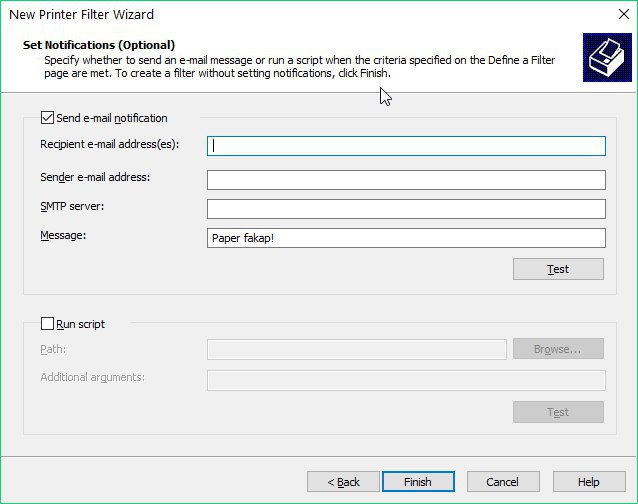Go to previous page with Back button
This screenshot has width=638, height=504.
click(343, 482)
